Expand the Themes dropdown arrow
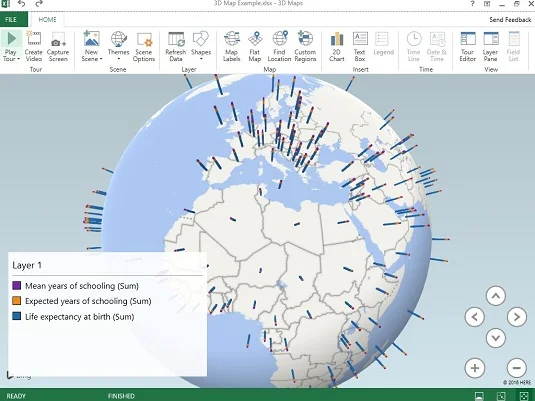This screenshot has width=535, height=401. point(118,59)
